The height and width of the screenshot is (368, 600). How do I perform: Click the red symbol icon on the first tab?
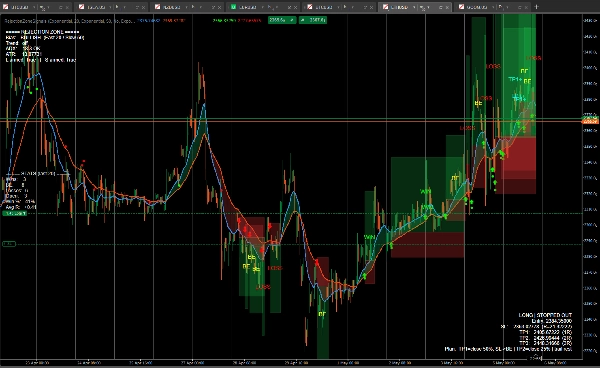coord(6,7)
